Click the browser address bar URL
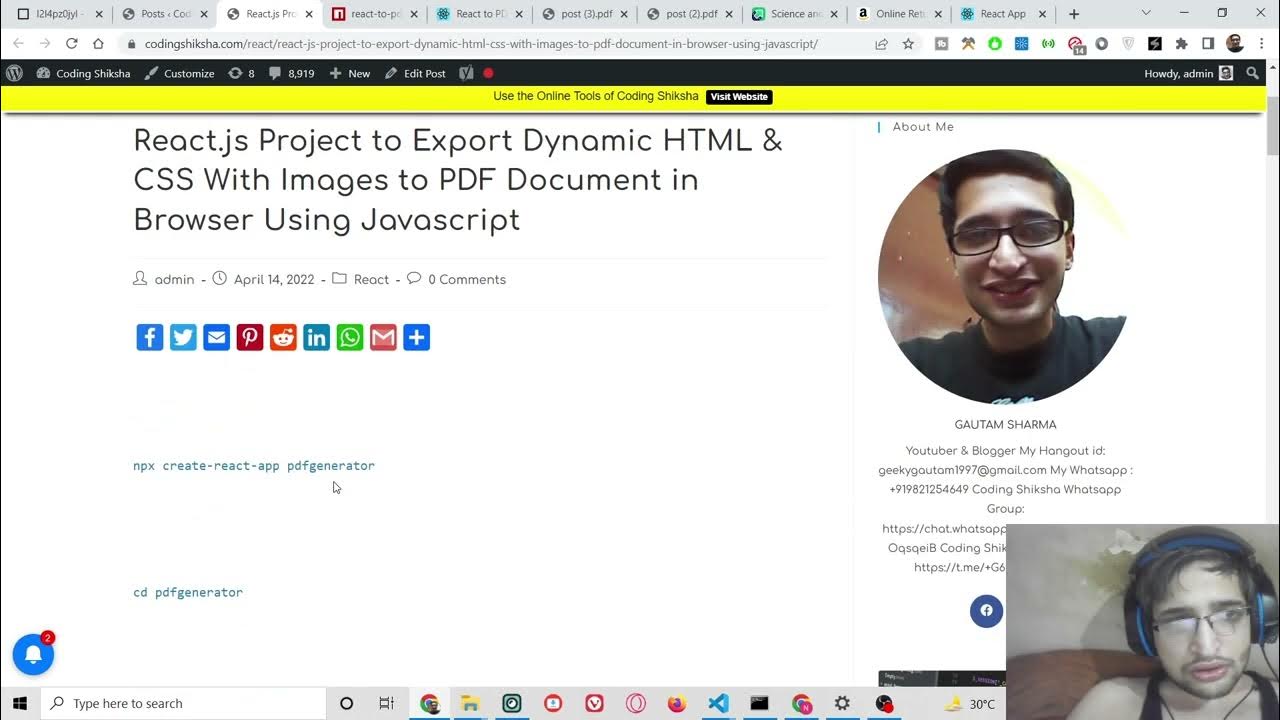The height and width of the screenshot is (720, 1280). tap(480, 44)
